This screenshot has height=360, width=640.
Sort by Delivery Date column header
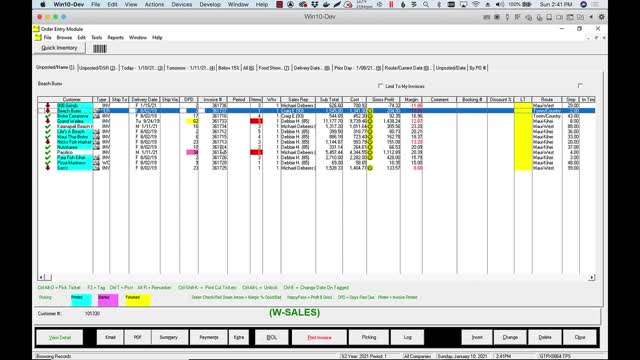144,100
